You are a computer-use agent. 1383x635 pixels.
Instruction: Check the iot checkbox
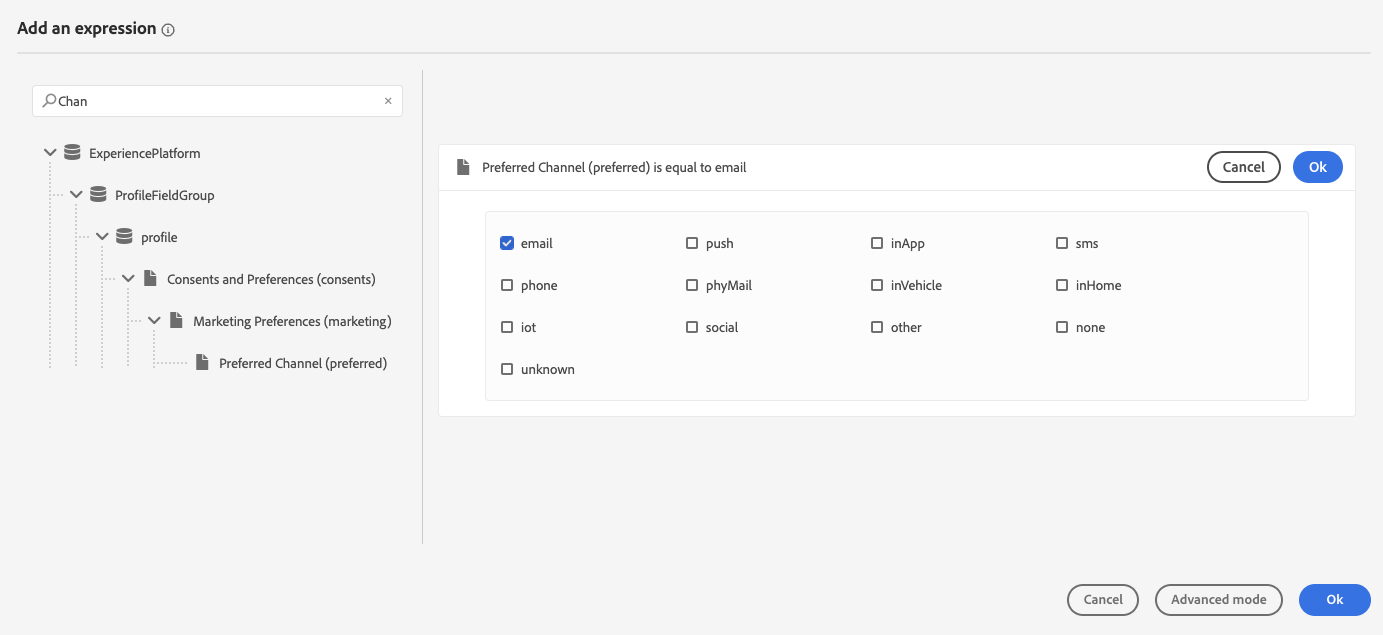click(x=507, y=327)
